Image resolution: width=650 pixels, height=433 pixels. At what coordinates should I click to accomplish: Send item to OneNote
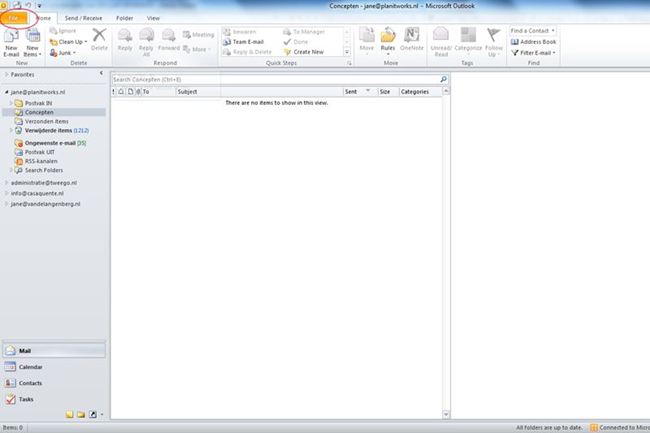coord(412,40)
